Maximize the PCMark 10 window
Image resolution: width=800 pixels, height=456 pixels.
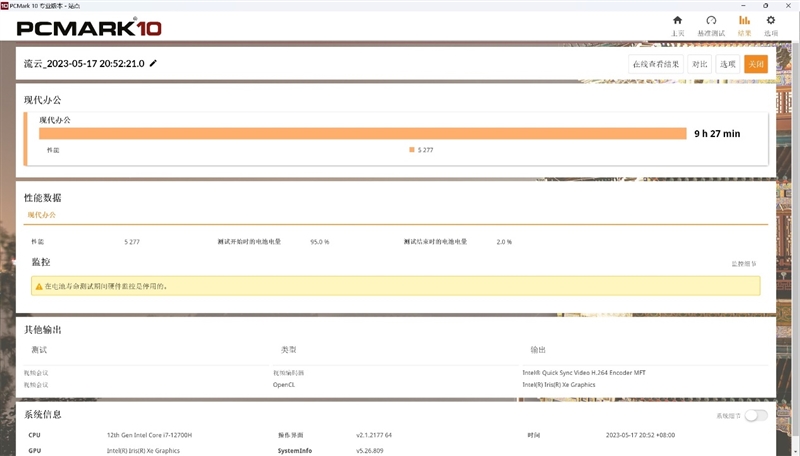coord(765,6)
